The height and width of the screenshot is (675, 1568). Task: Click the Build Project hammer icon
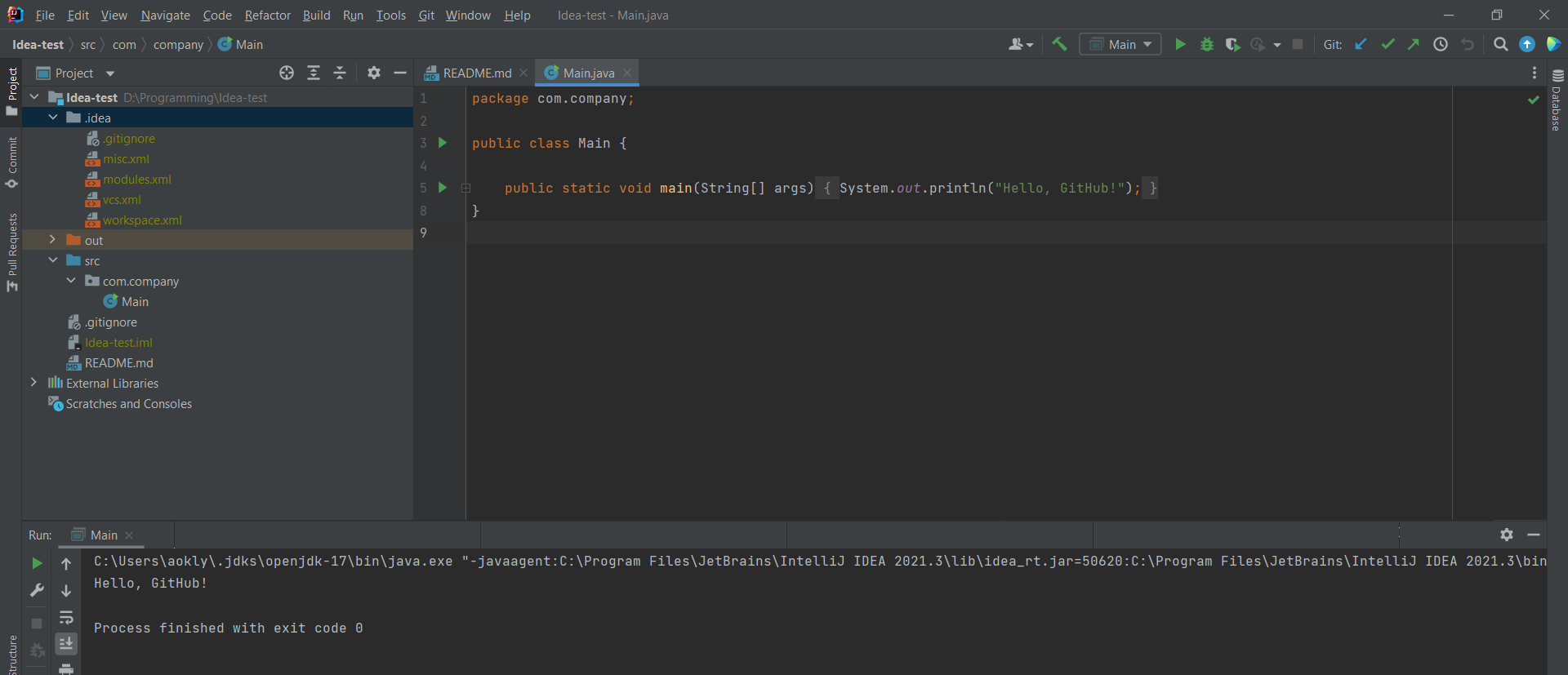pos(1059,44)
